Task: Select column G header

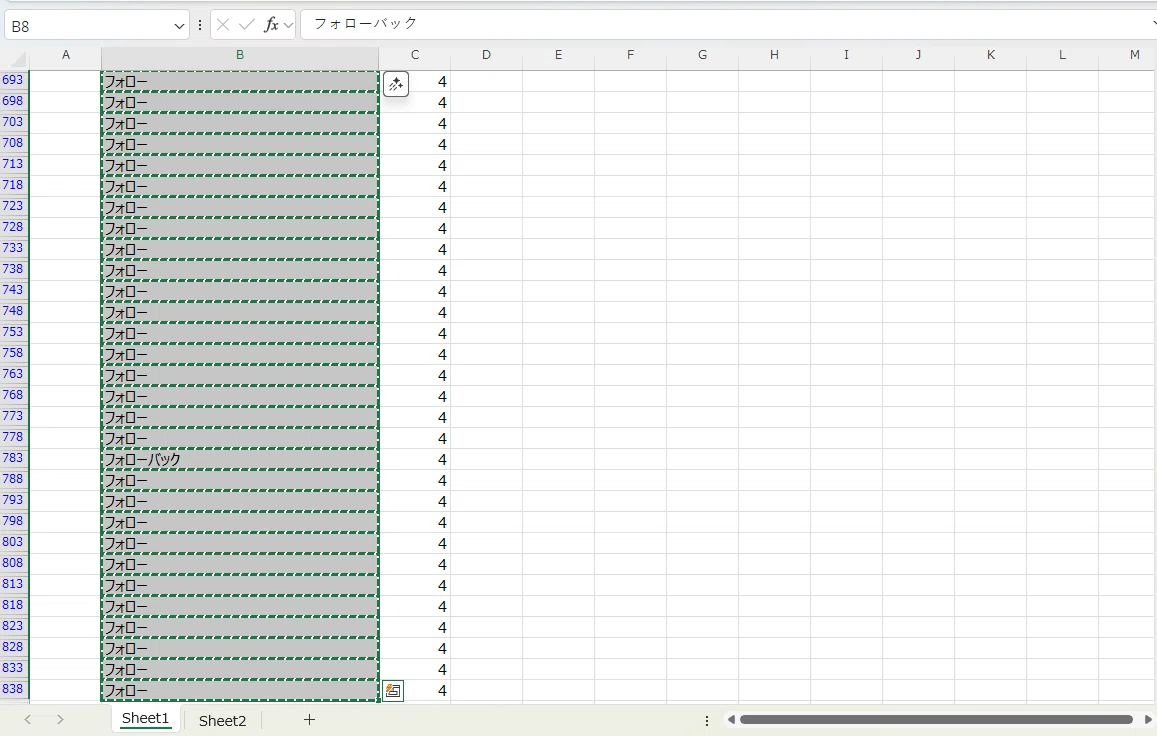Action: pyautogui.click(x=702, y=55)
